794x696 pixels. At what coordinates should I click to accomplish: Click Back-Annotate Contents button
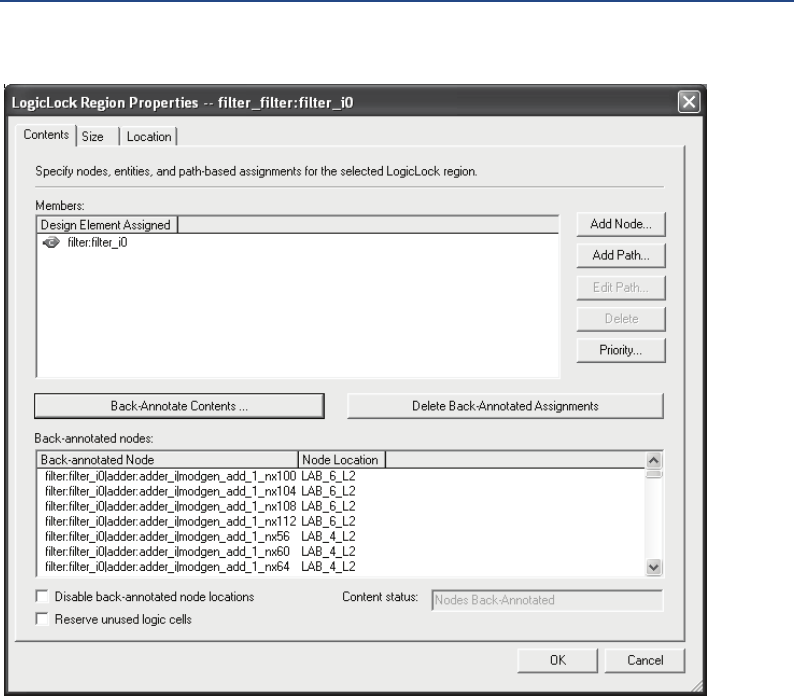[x=180, y=406]
